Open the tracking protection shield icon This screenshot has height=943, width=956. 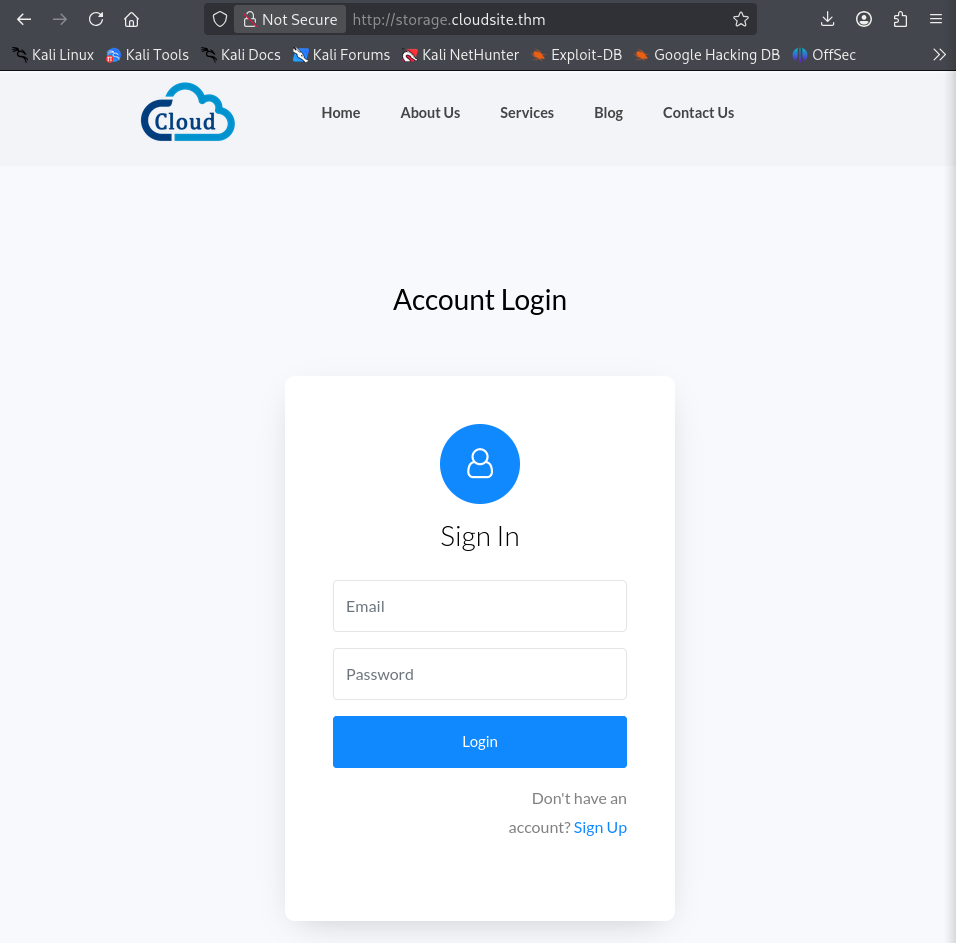click(219, 20)
